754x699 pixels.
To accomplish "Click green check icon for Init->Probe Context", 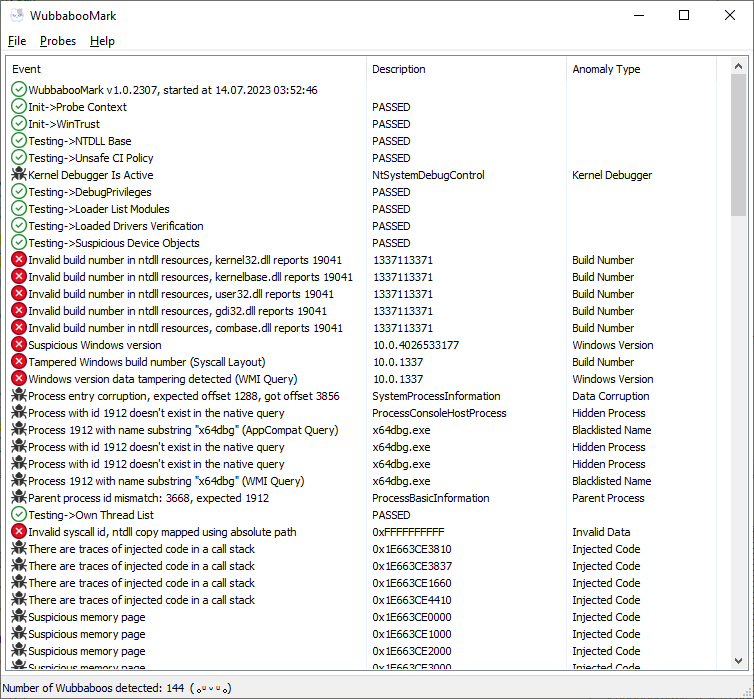I will [x=19, y=107].
